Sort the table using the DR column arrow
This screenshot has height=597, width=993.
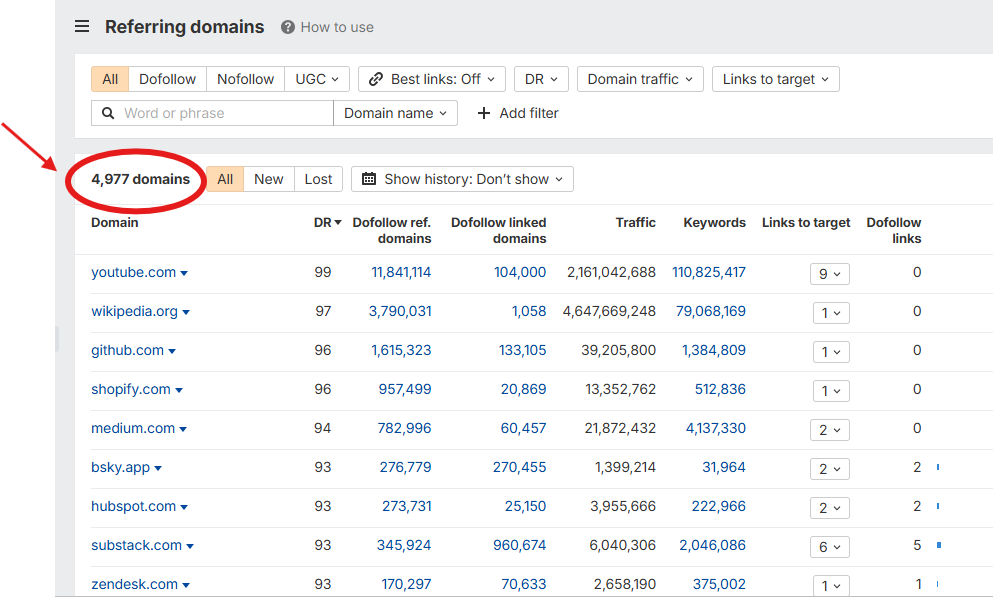click(336, 222)
